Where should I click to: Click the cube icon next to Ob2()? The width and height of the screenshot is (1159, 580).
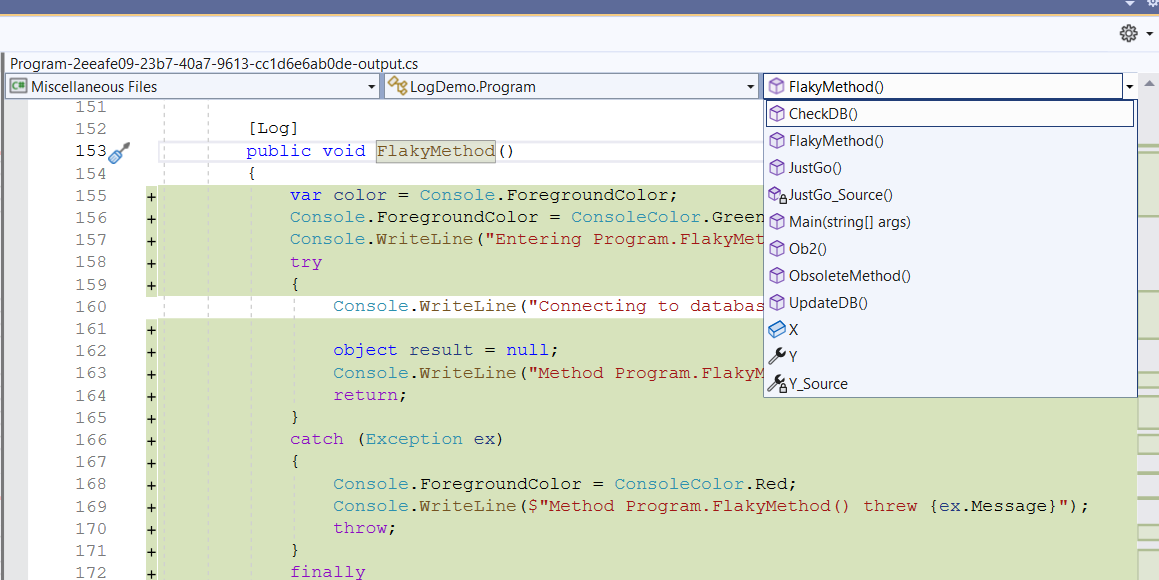(777, 248)
